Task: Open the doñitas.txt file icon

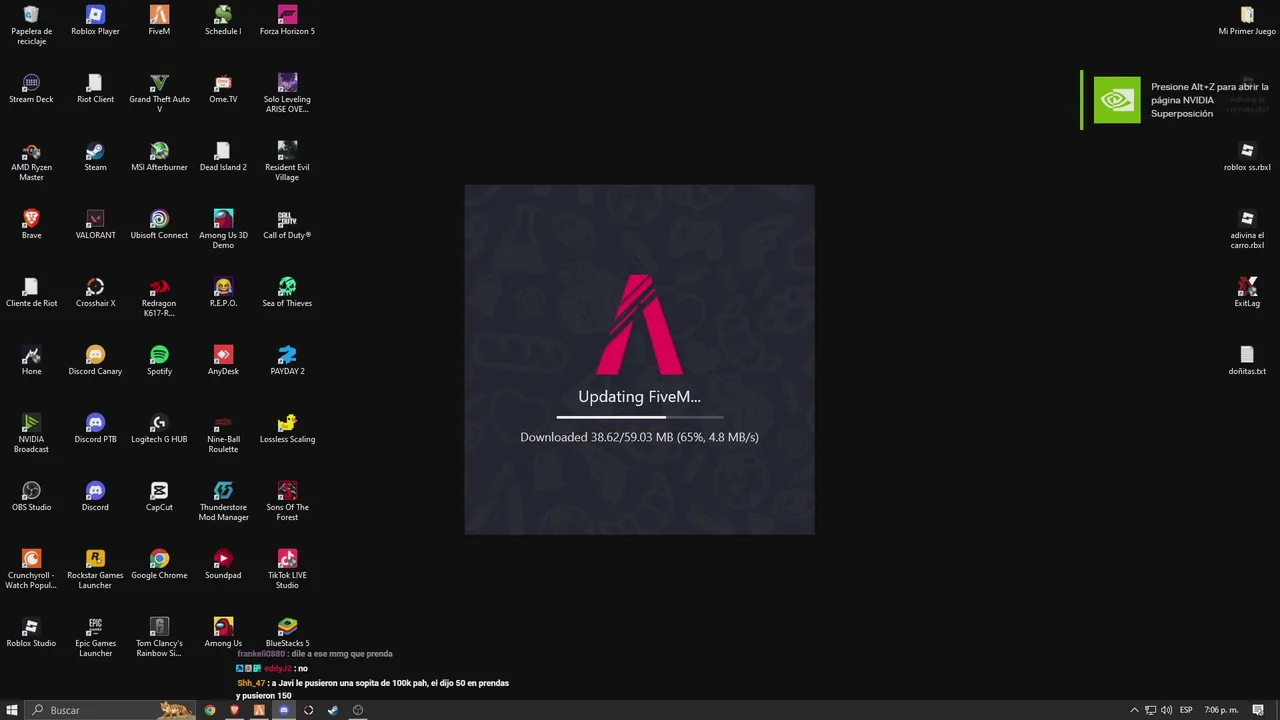Action: (x=1247, y=360)
